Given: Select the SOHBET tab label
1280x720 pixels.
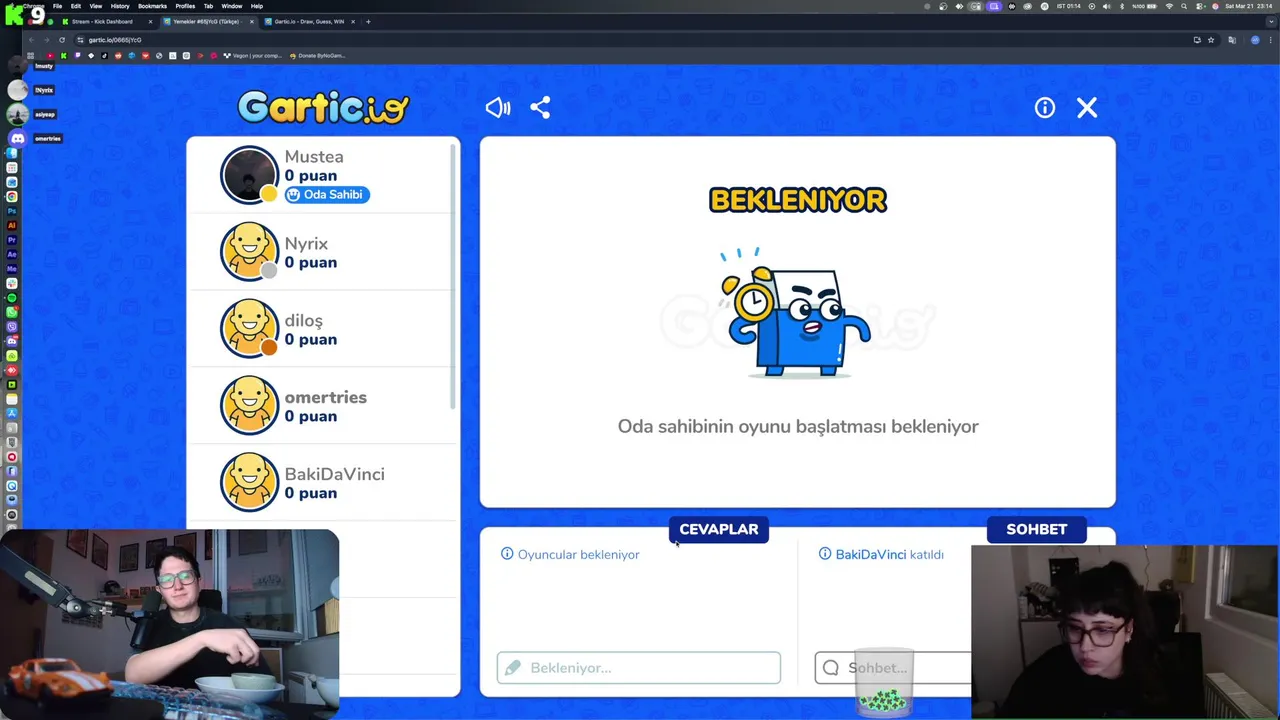Looking at the screenshot, I should [1037, 529].
